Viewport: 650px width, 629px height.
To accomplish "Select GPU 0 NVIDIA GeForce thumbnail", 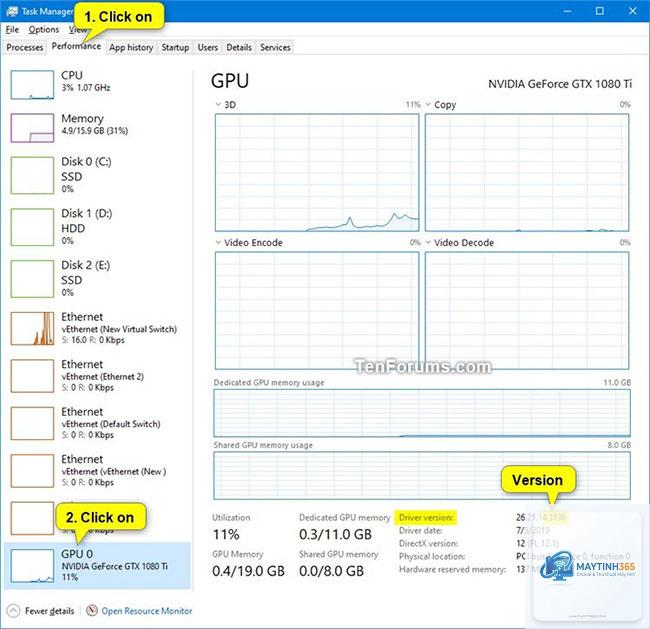I will (32, 566).
